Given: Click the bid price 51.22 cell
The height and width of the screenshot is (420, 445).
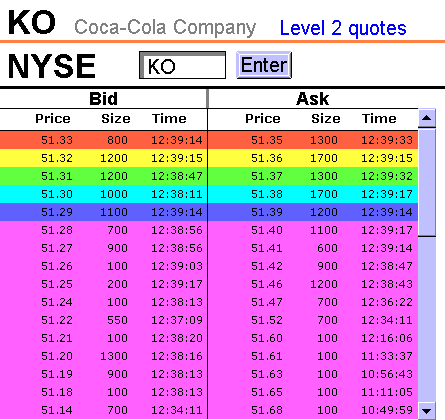Looking at the screenshot, I should pyautogui.click(x=57, y=320).
